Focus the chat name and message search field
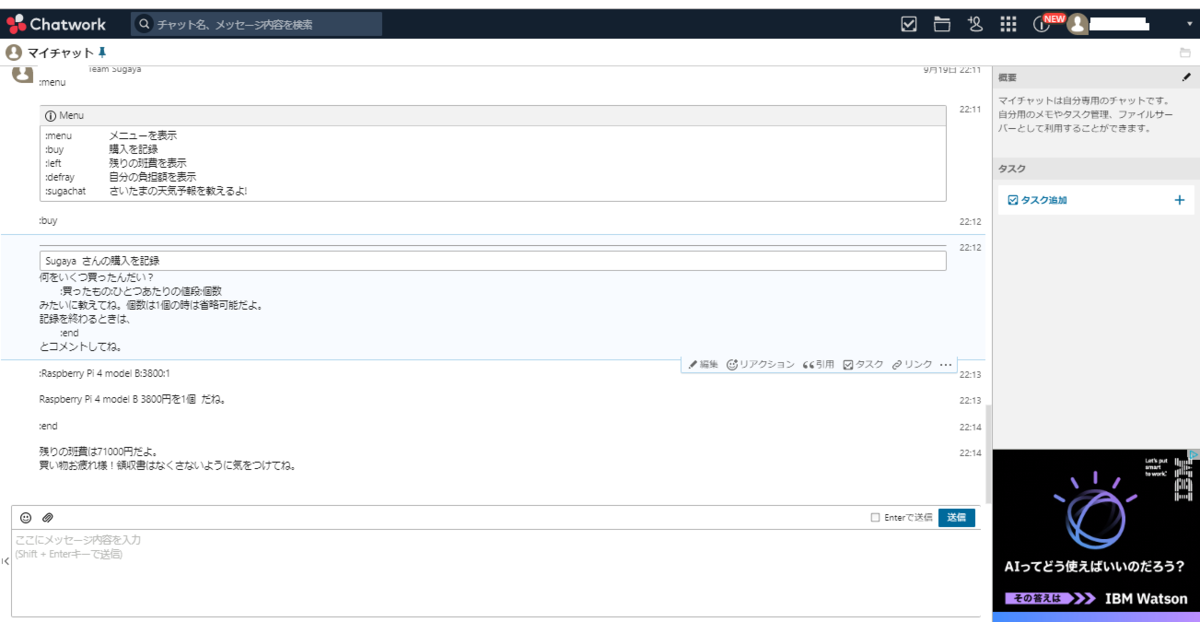The image size is (1200, 622). [257, 24]
